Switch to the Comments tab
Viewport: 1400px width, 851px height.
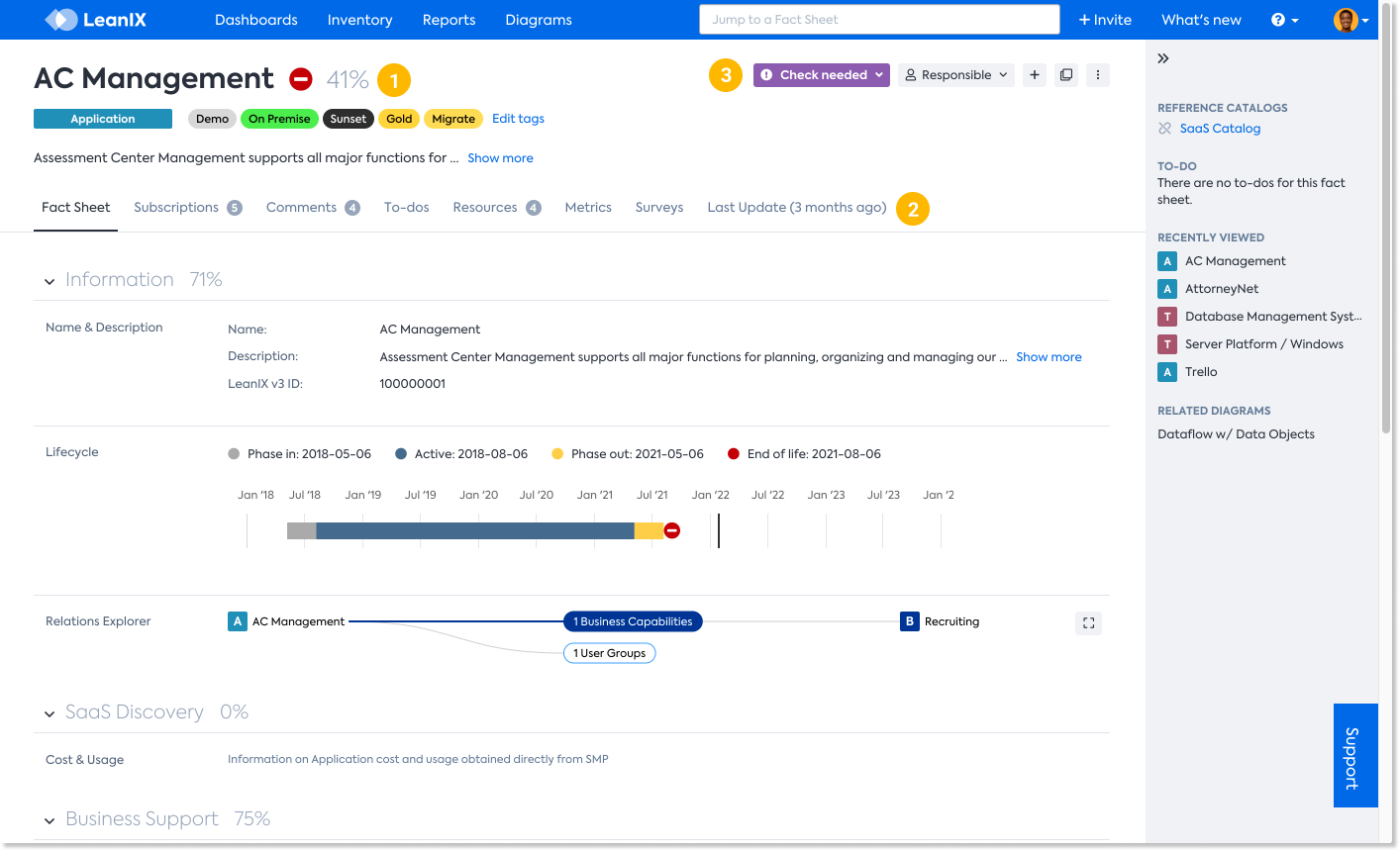click(x=313, y=208)
